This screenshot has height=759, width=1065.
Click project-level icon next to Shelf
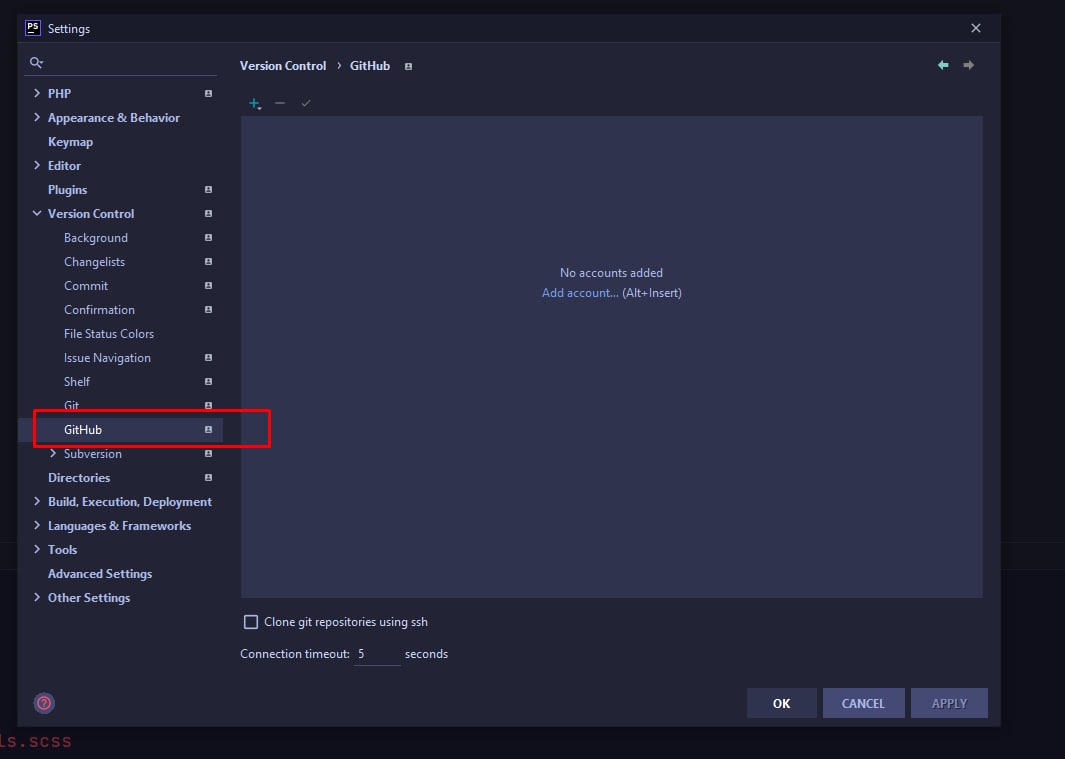(209, 382)
